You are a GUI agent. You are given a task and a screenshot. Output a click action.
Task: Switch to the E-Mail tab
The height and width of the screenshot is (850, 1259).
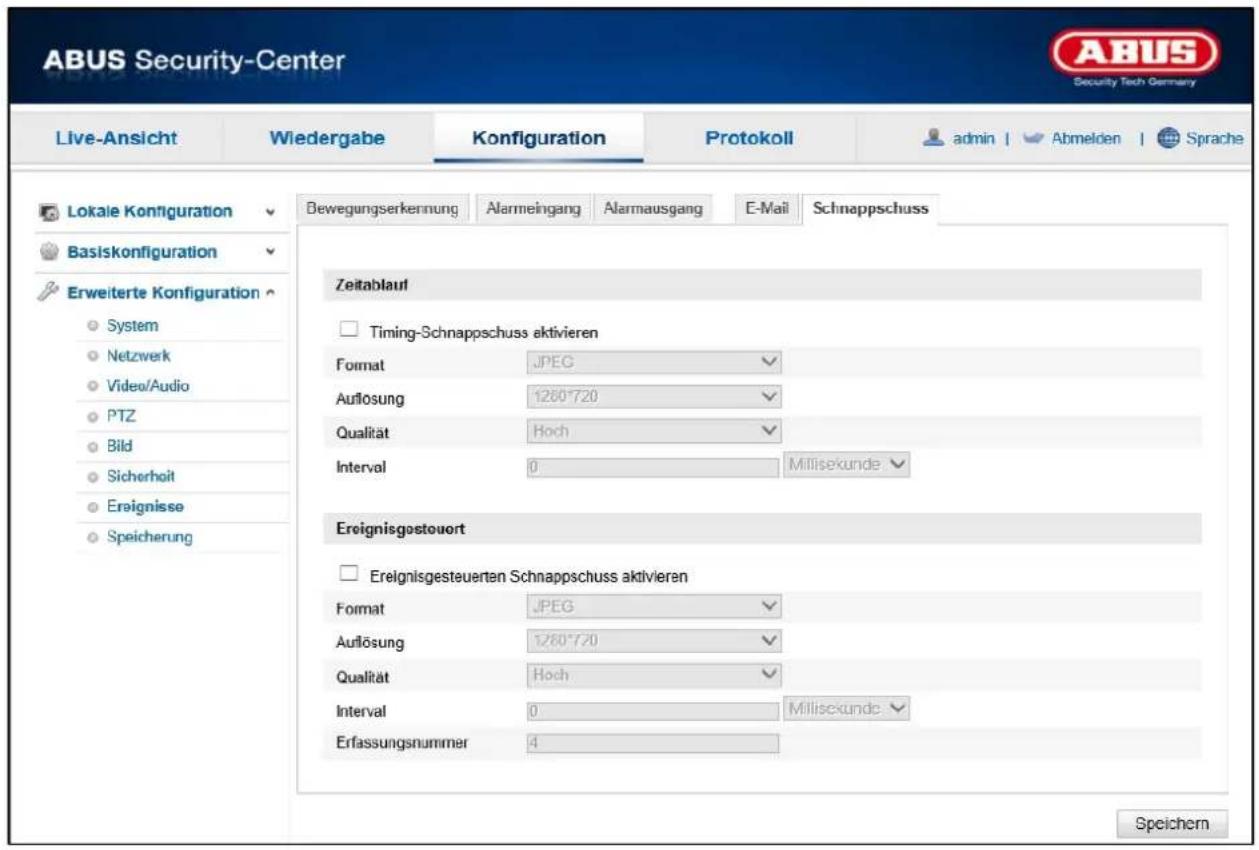point(767,208)
